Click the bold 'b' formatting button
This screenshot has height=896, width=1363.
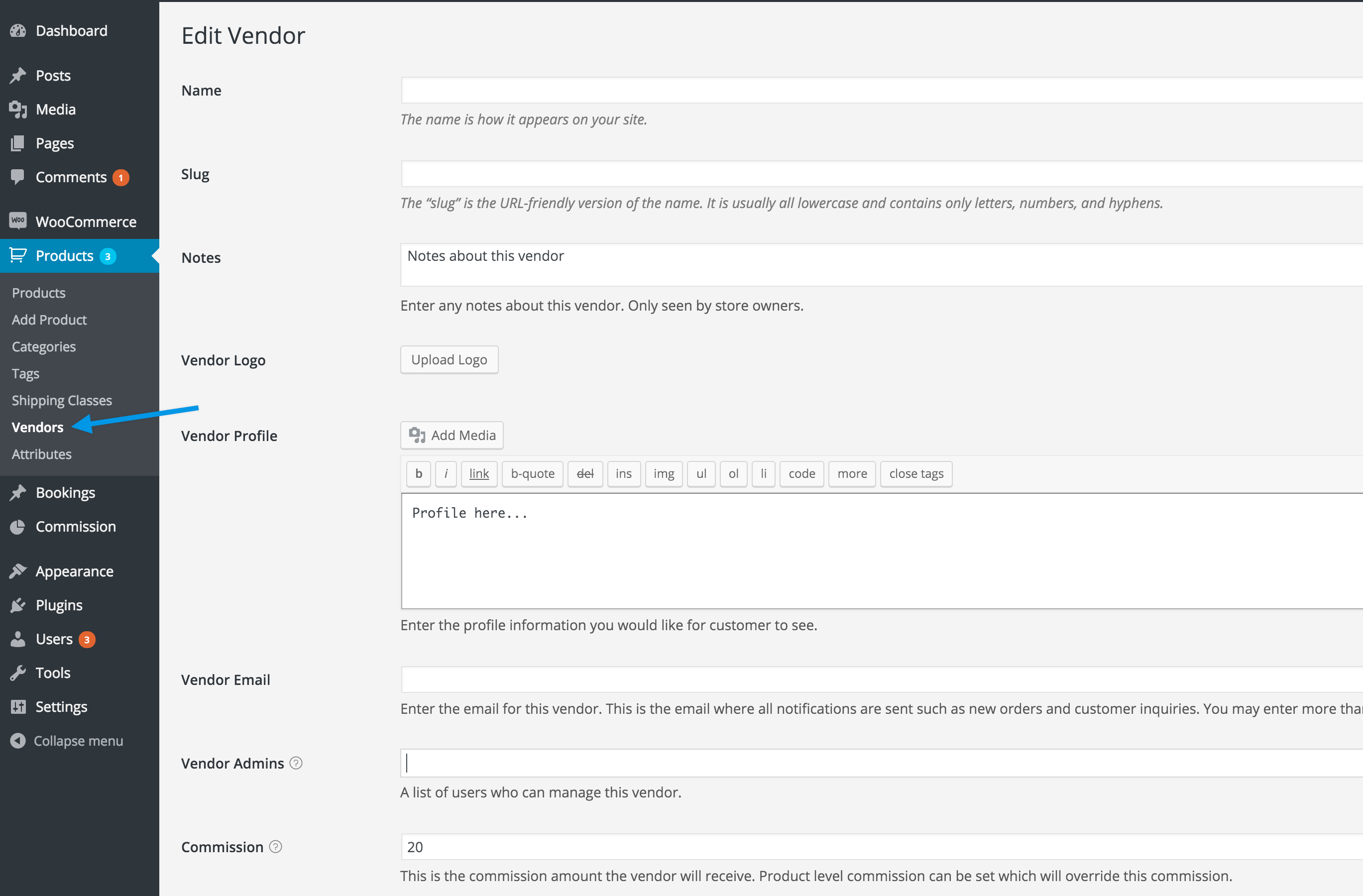pyautogui.click(x=417, y=473)
